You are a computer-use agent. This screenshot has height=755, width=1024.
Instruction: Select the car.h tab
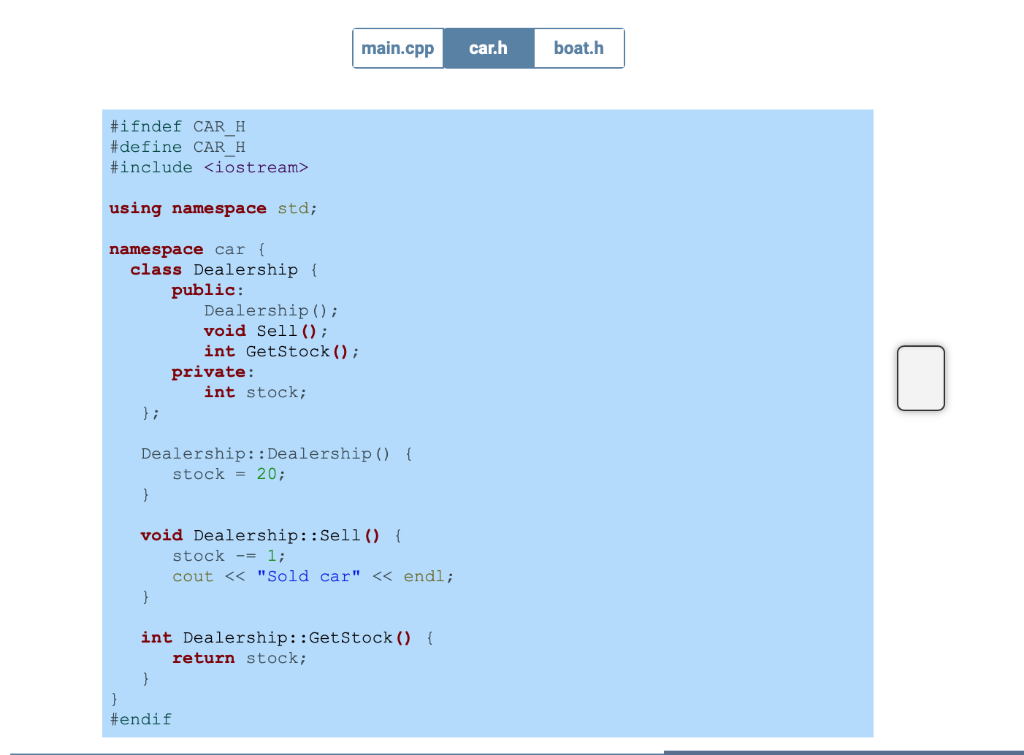(488, 47)
